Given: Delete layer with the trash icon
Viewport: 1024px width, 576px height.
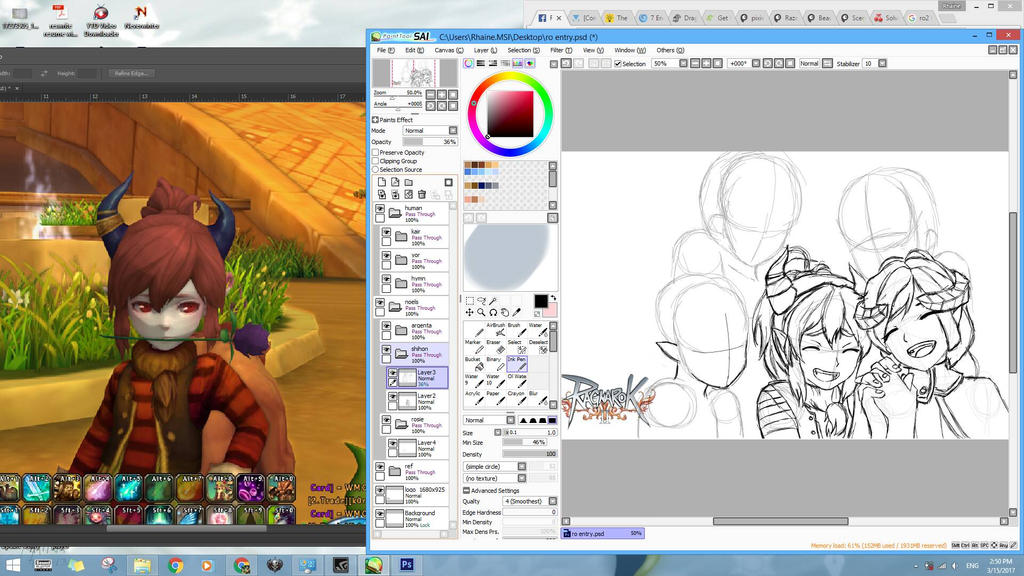Looking at the screenshot, I should (422, 195).
